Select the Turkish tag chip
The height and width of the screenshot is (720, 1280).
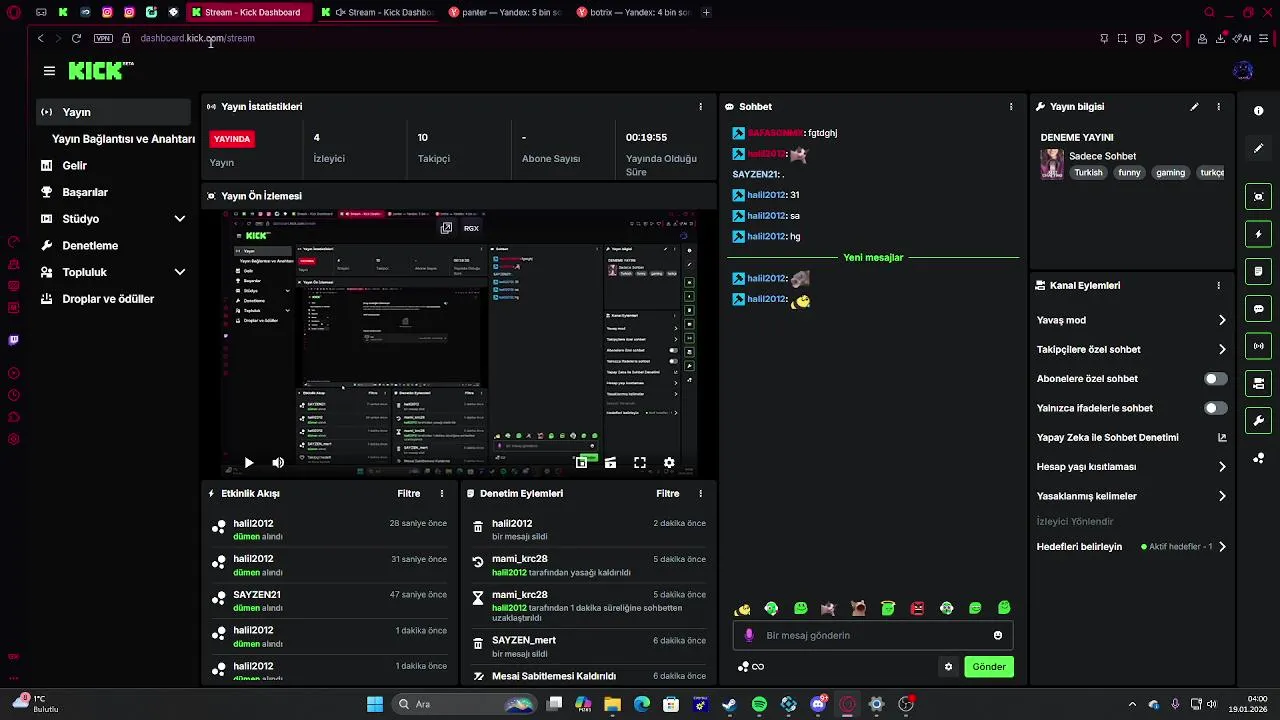pos(1088,173)
